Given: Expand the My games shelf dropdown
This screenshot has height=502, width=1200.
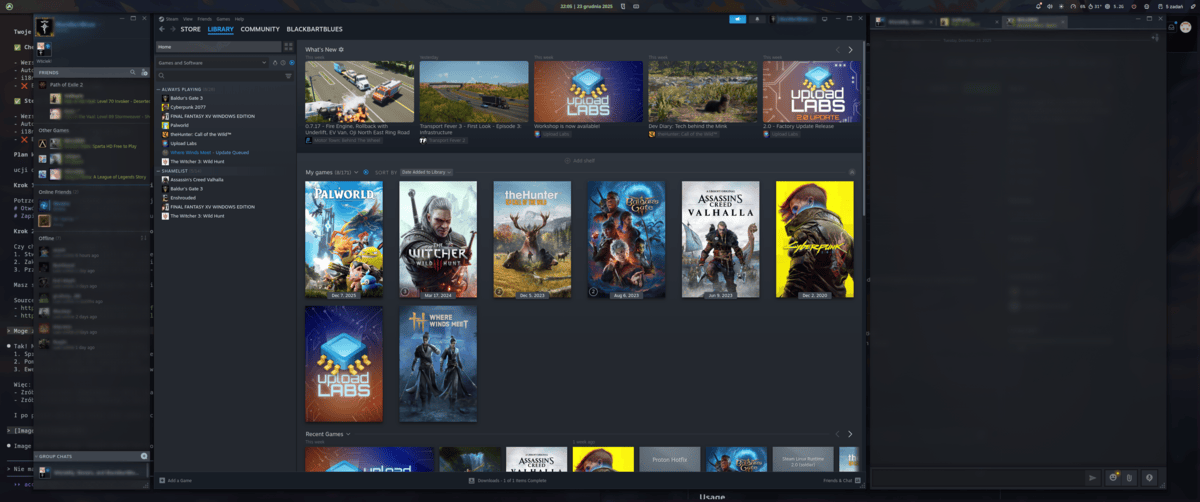Looking at the screenshot, I should [x=356, y=172].
